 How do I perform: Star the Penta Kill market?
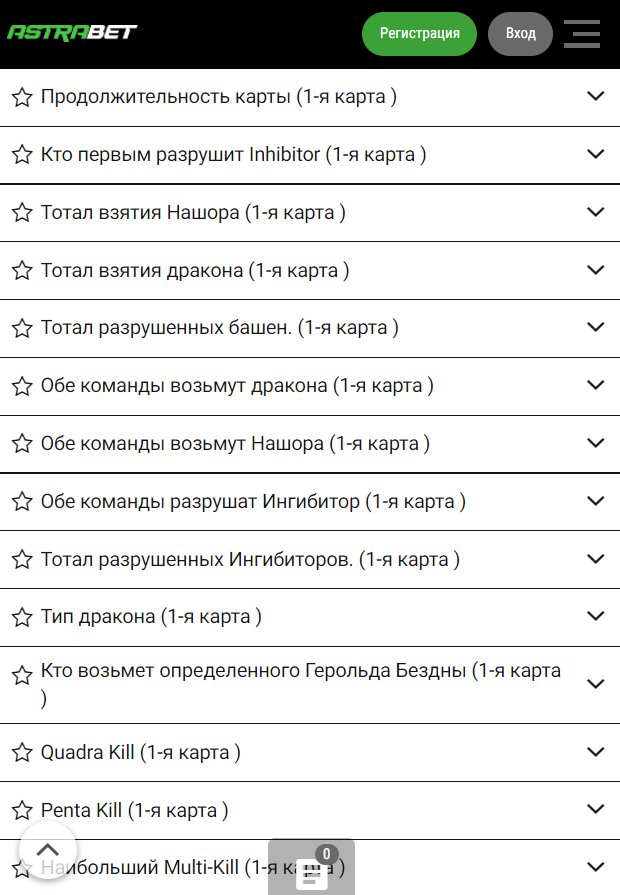22,811
